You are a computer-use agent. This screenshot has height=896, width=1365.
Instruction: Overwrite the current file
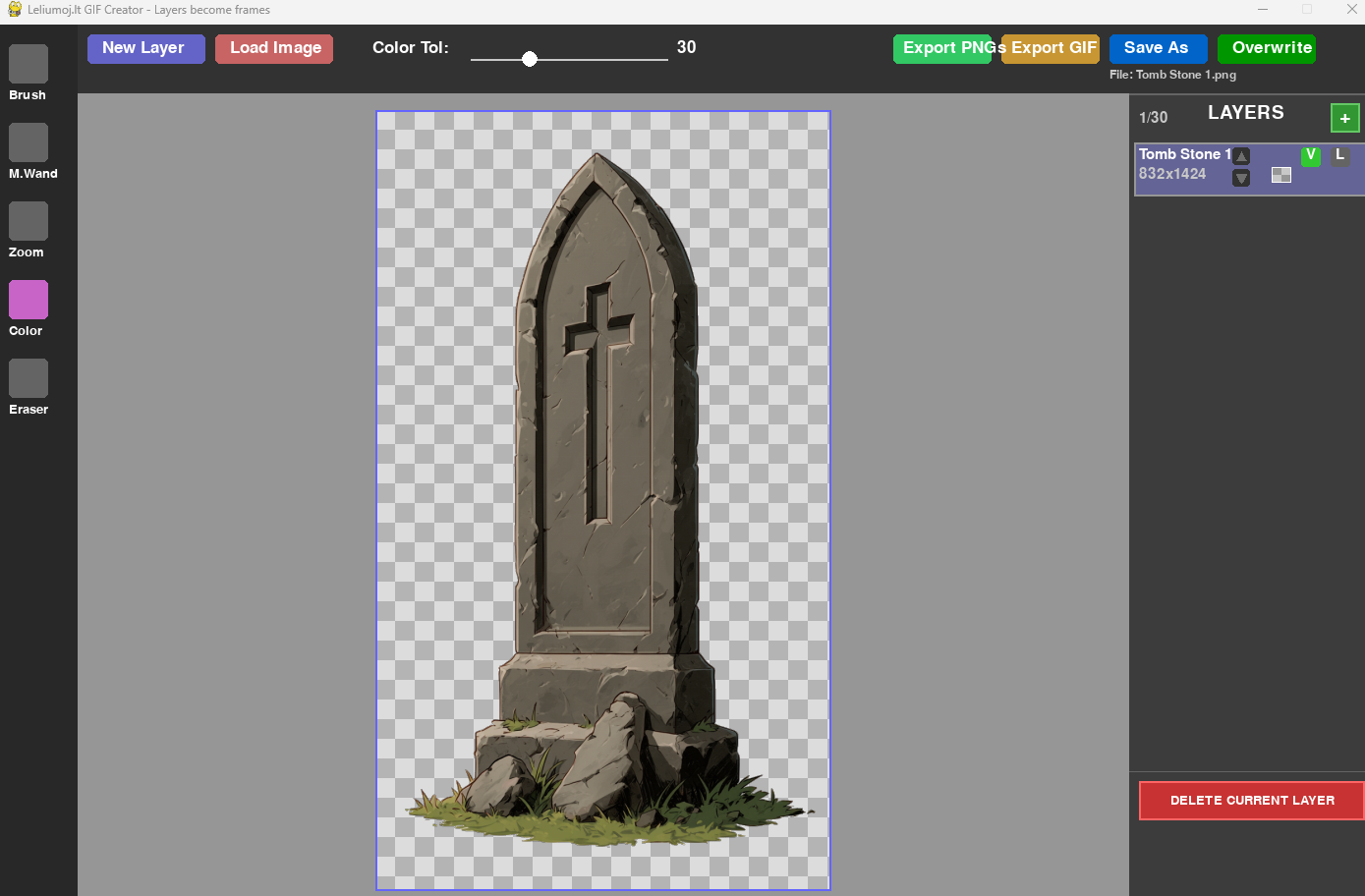1267,48
